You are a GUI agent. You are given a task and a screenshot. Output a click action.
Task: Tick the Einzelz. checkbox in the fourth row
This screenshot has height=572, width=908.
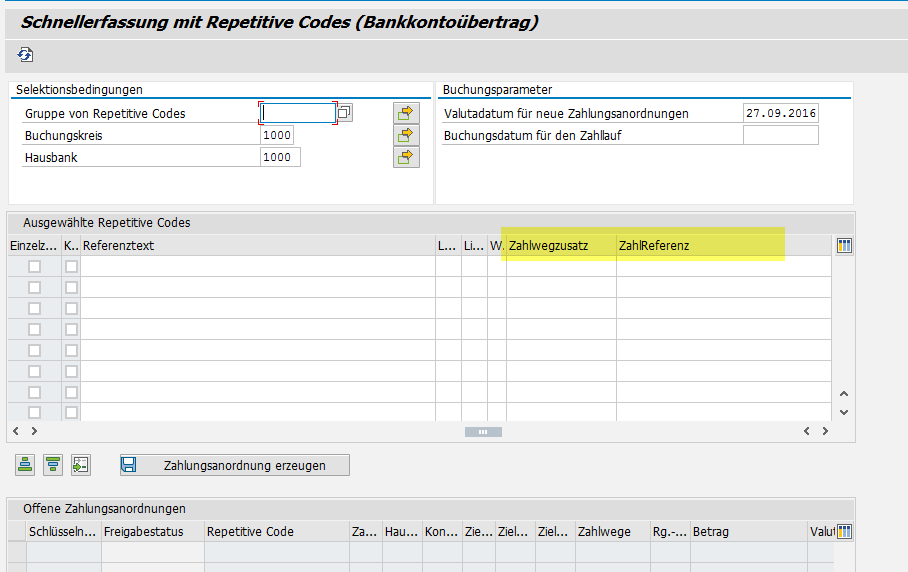[x=35, y=329]
